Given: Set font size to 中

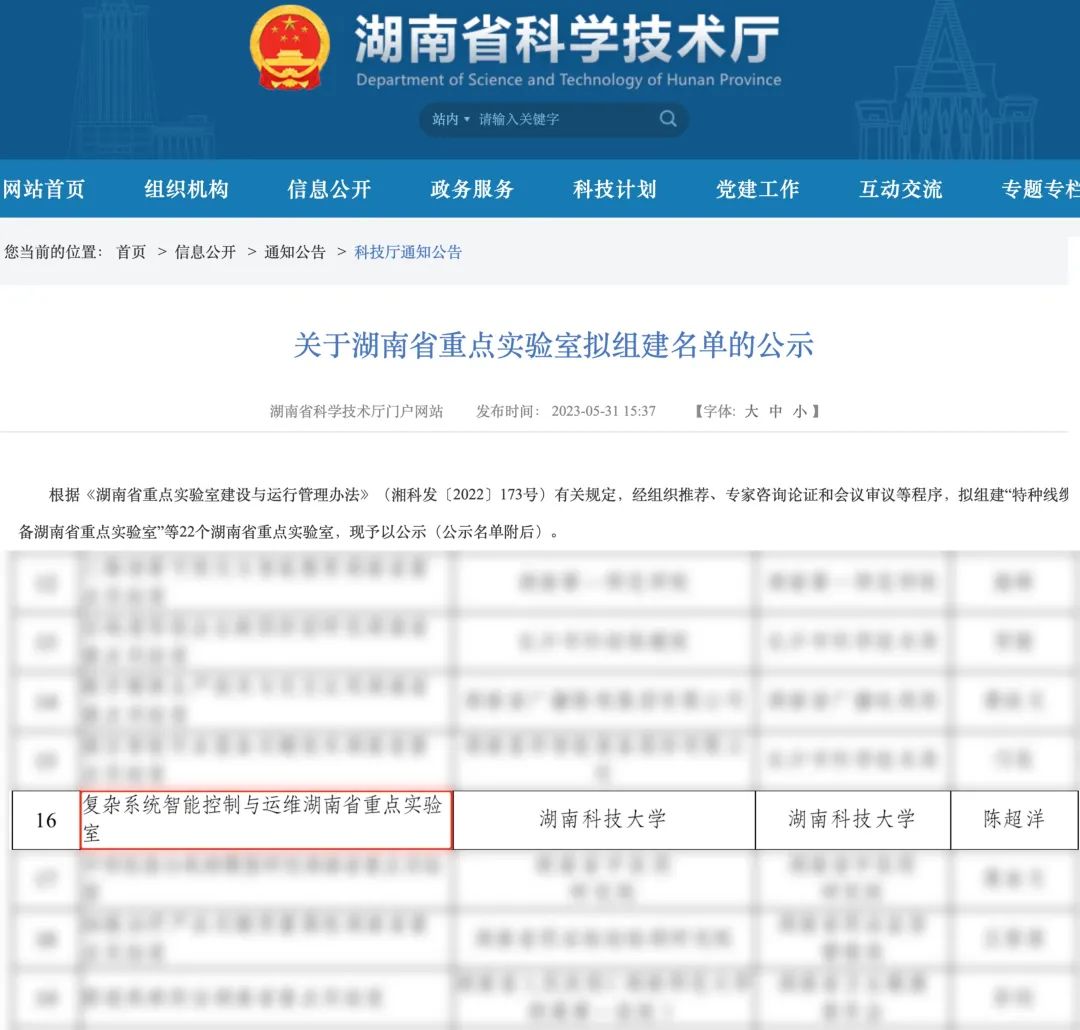Looking at the screenshot, I should click(776, 411).
